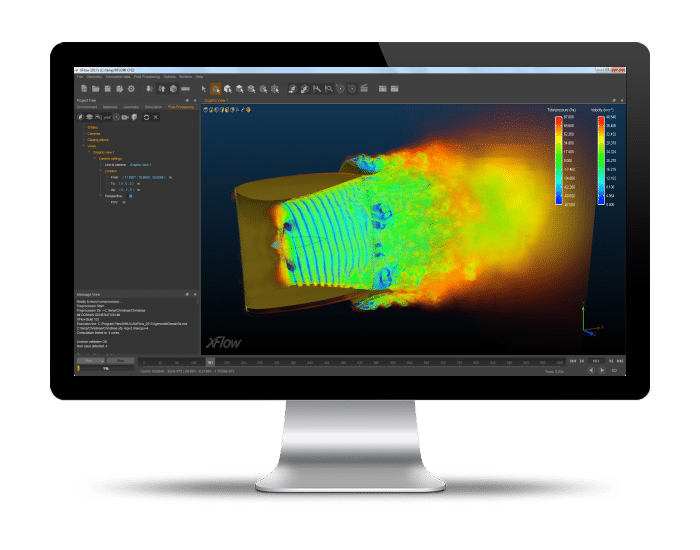This screenshot has width=700, height=550.
Task: Click the Link to camera value
Action: (141, 165)
